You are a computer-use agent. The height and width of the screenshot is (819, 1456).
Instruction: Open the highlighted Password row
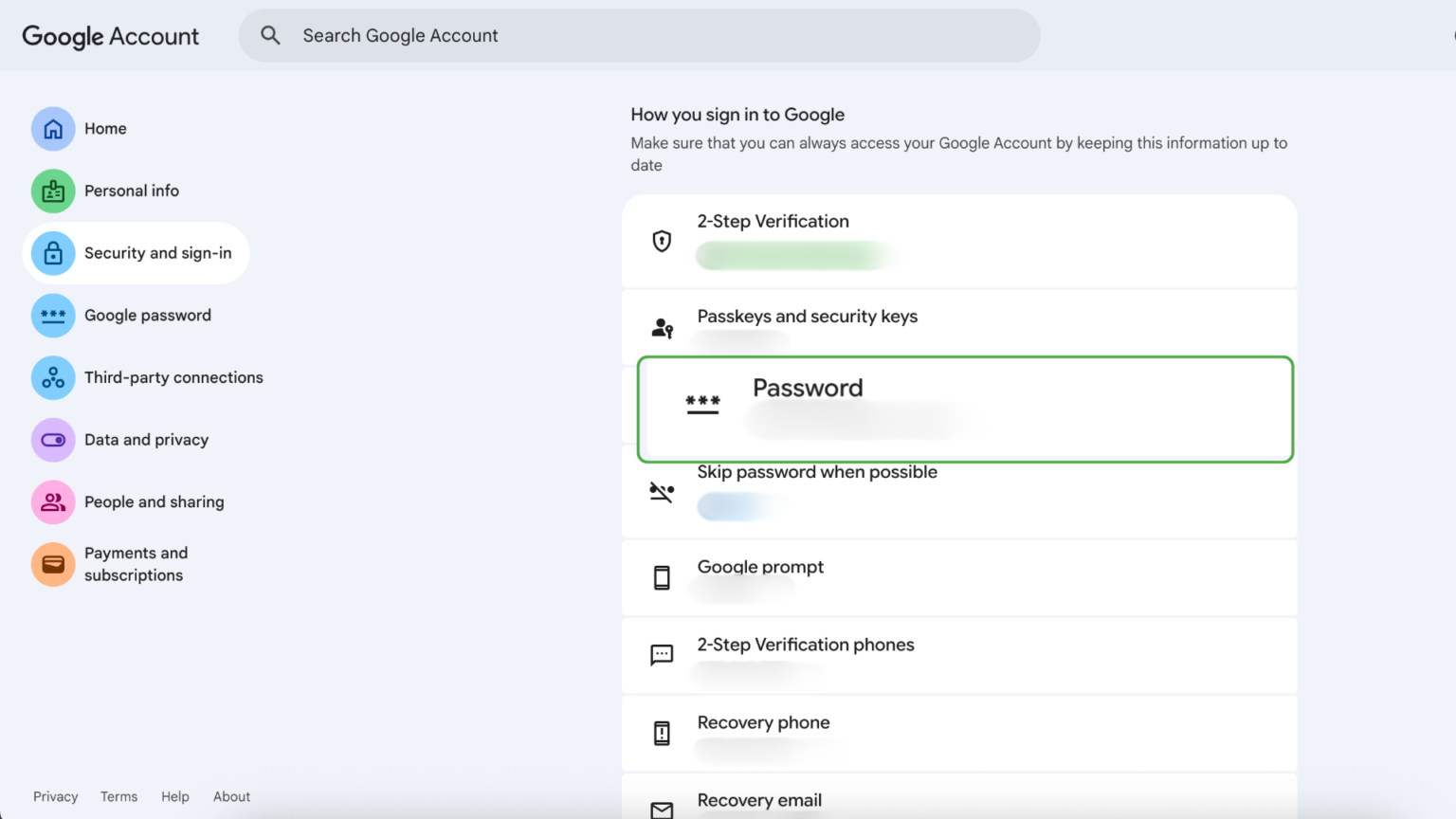pyautogui.click(x=965, y=409)
